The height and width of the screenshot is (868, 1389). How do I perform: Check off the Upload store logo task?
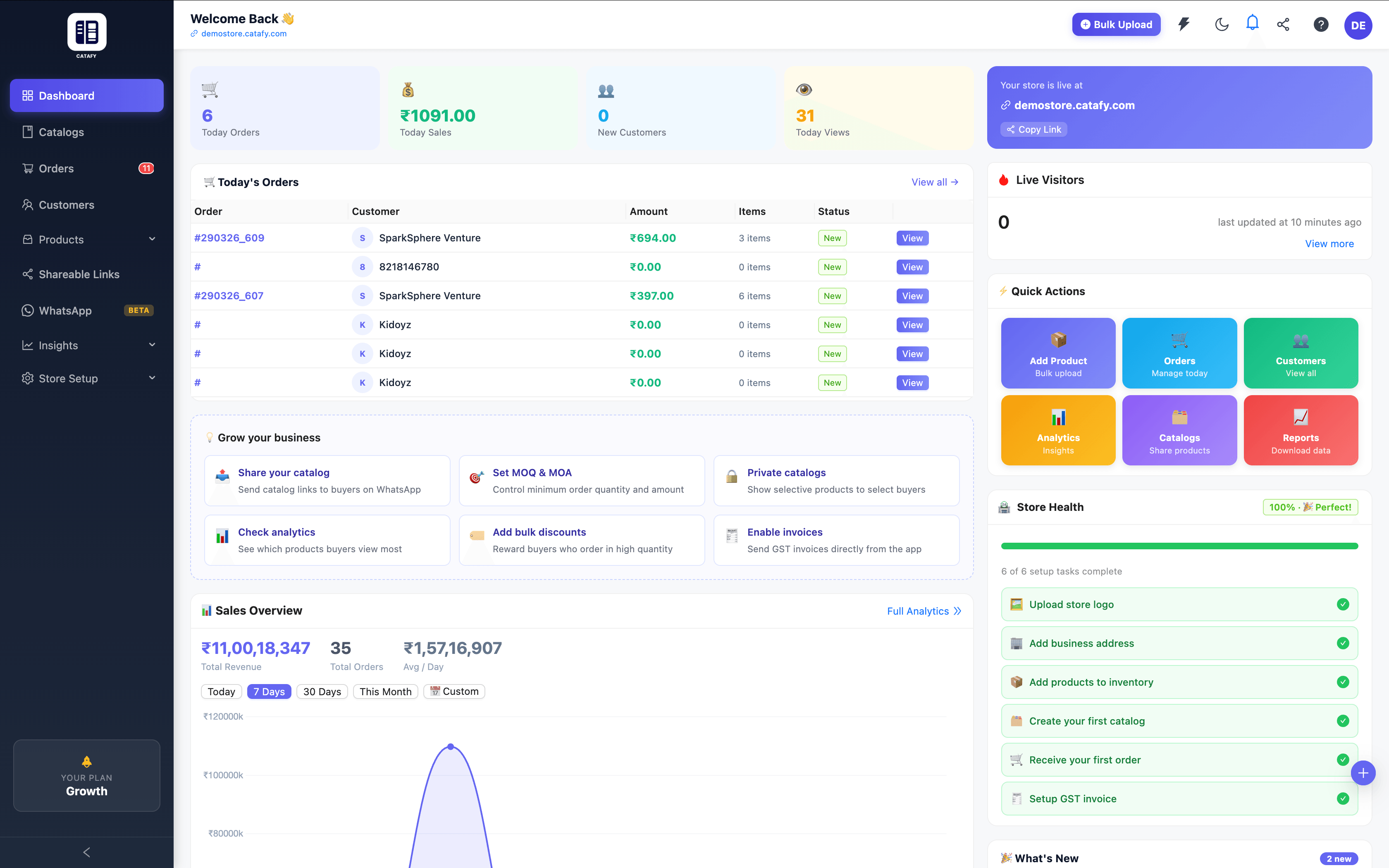click(x=1343, y=604)
